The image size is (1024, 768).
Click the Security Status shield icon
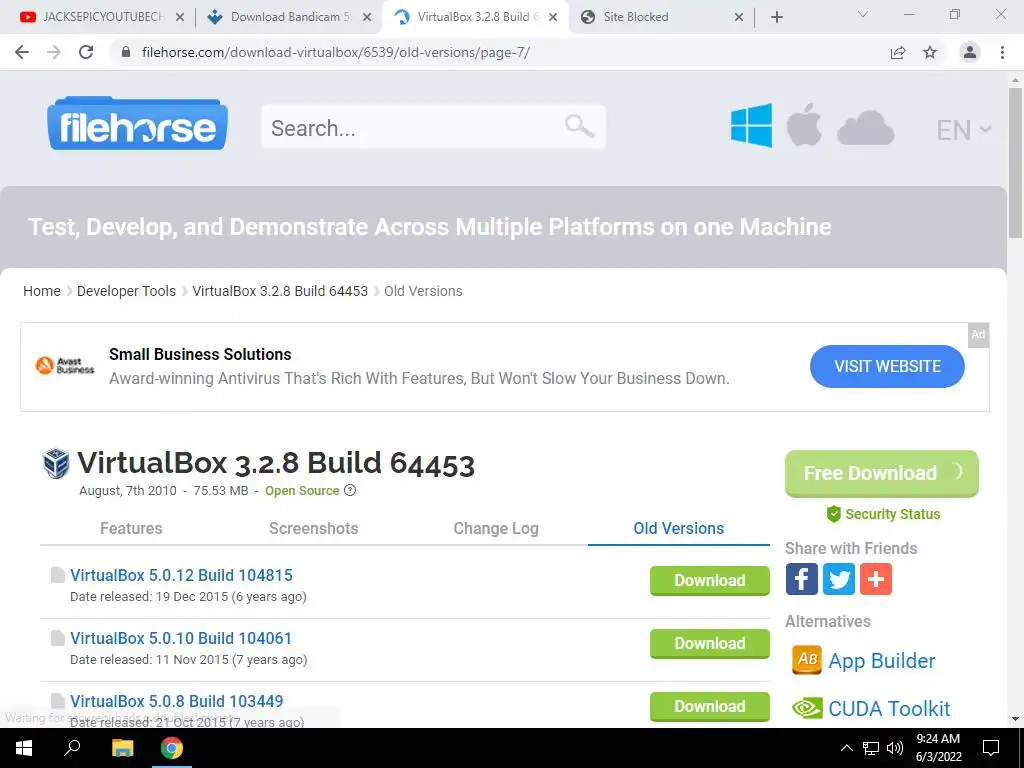pyautogui.click(x=833, y=514)
